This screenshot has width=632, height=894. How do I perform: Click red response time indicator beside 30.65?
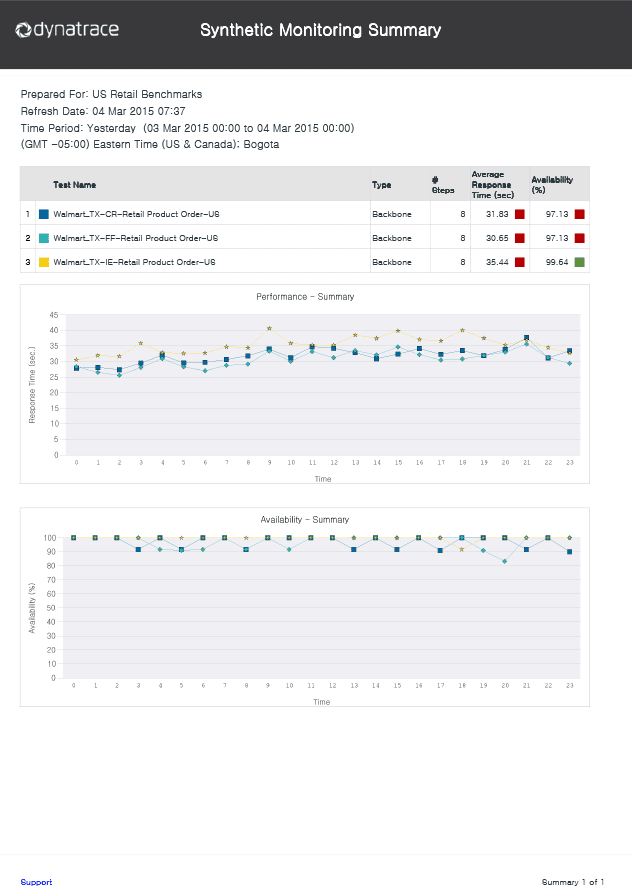coord(520,238)
